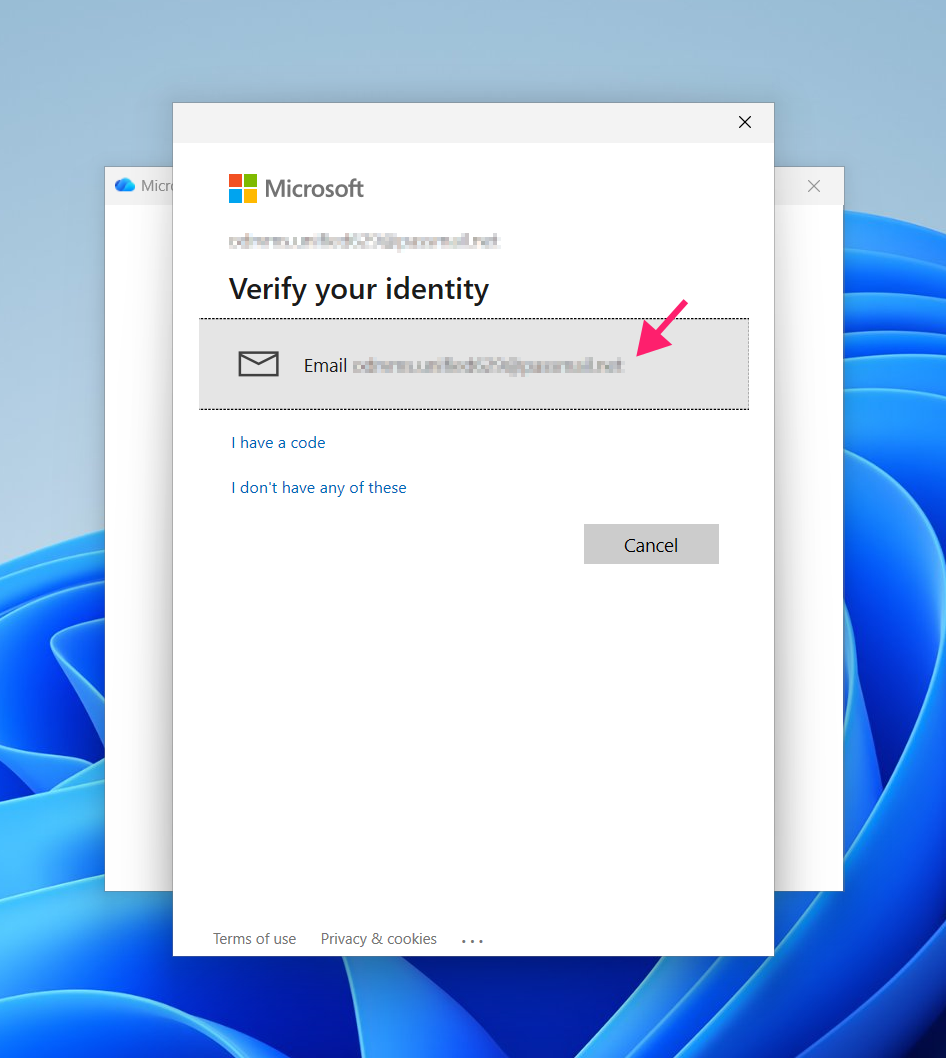Open the more options ellipsis in footer
946x1058 pixels.
pos(472,941)
